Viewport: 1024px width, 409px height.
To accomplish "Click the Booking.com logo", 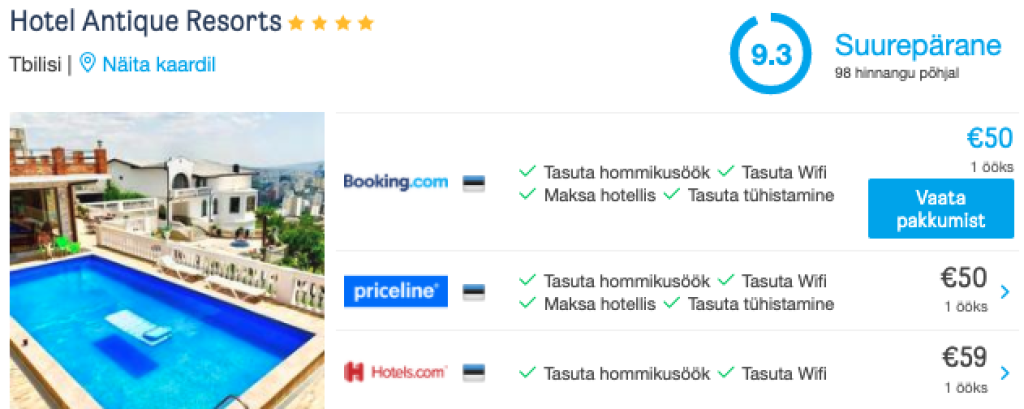I will point(395,182).
